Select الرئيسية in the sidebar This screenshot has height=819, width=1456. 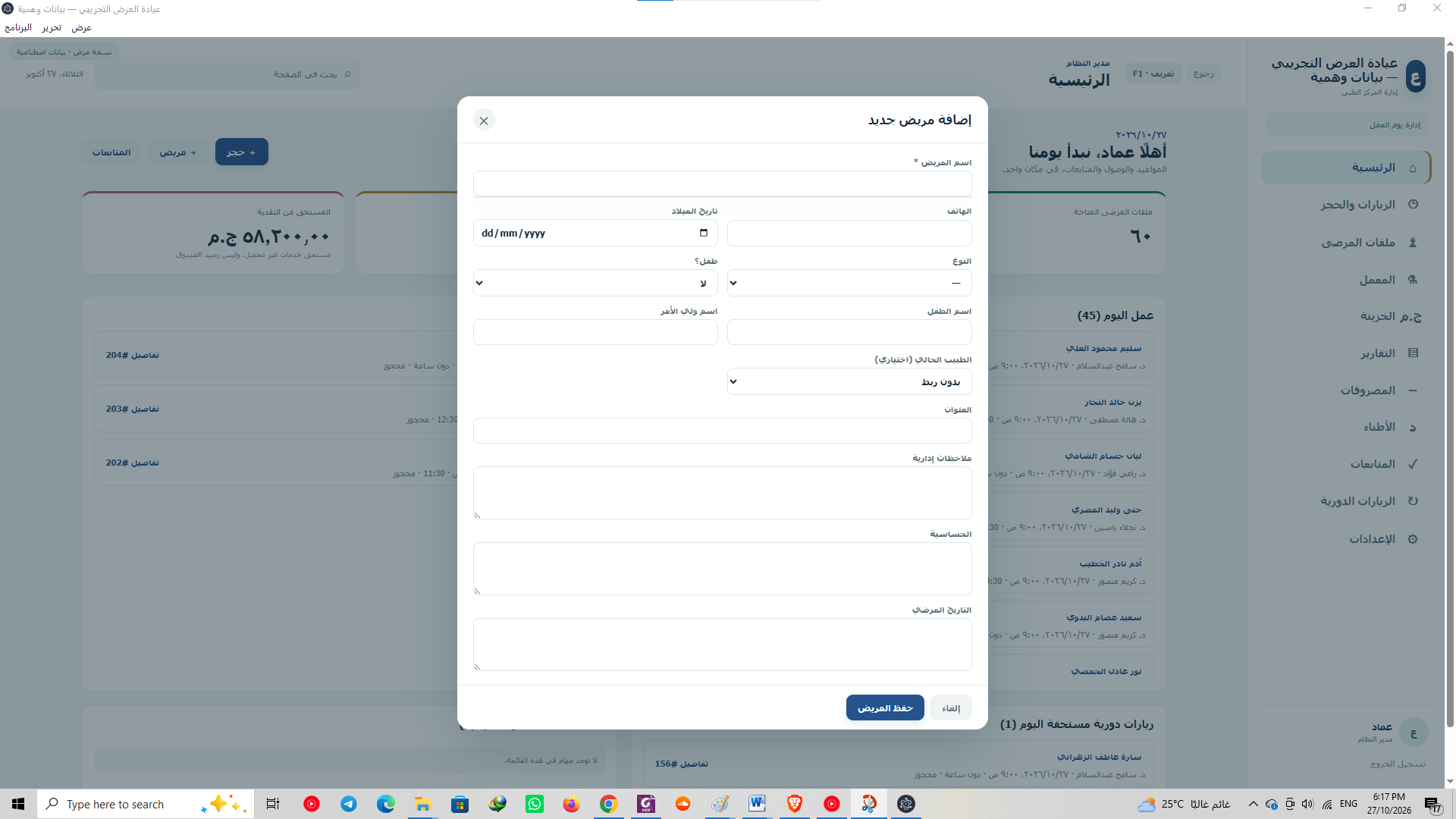click(x=1346, y=168)
